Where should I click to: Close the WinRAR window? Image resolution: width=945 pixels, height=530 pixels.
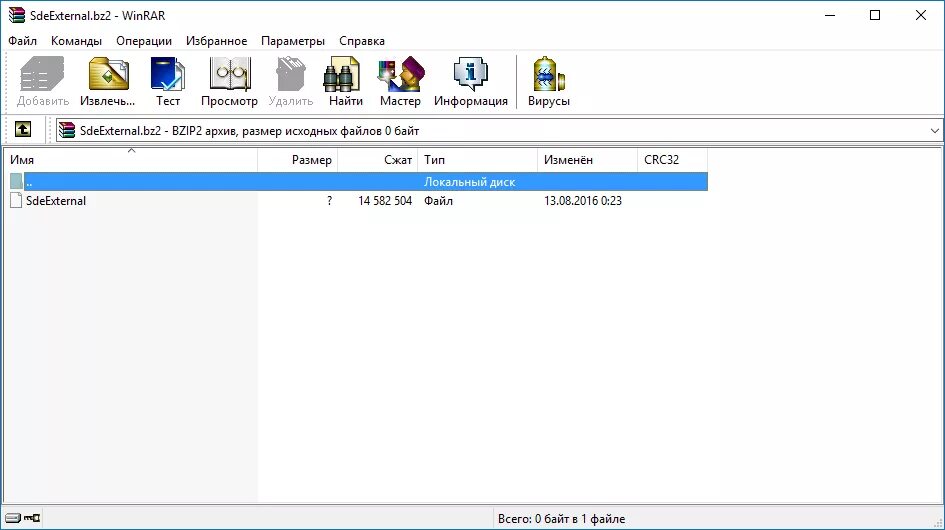(921, 16)
